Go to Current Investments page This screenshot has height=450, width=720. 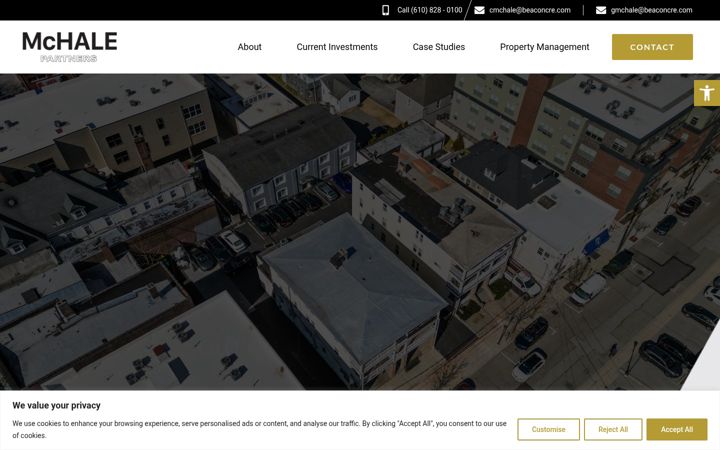[337, 47]
